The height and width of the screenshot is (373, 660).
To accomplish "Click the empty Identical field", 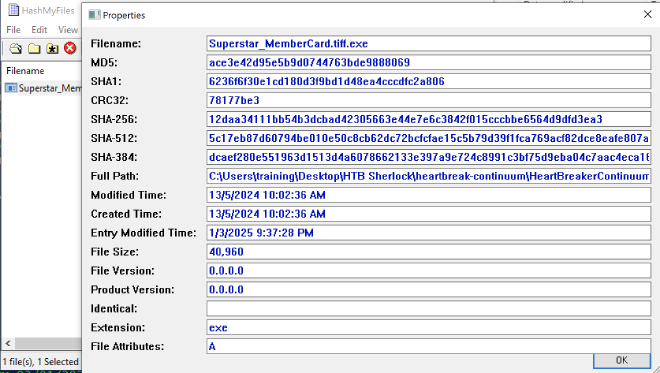I will (x=428, y=309).
